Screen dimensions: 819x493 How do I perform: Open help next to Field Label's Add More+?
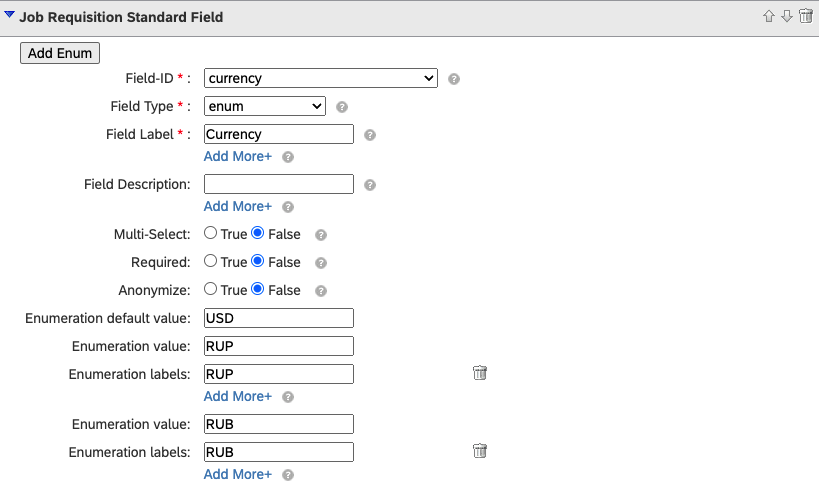coord(288,157)
